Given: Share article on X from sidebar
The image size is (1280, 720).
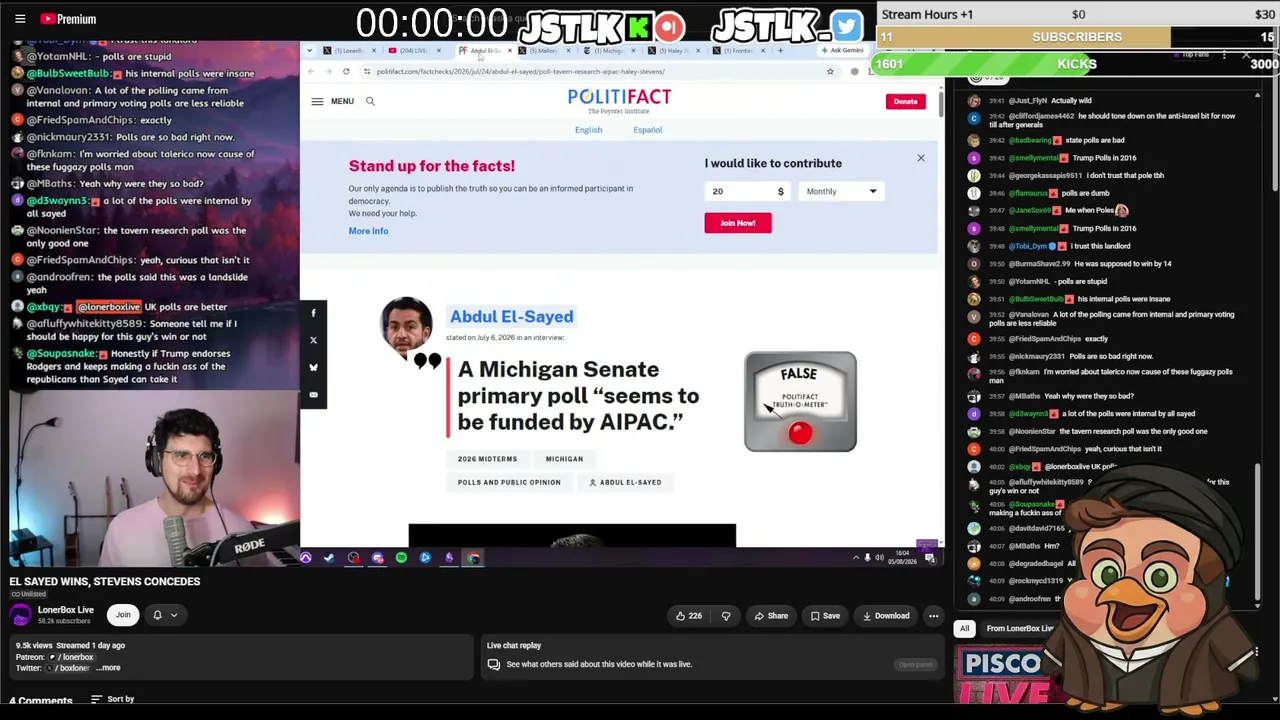Looking at the screenshot, I should tap(313, 340).
